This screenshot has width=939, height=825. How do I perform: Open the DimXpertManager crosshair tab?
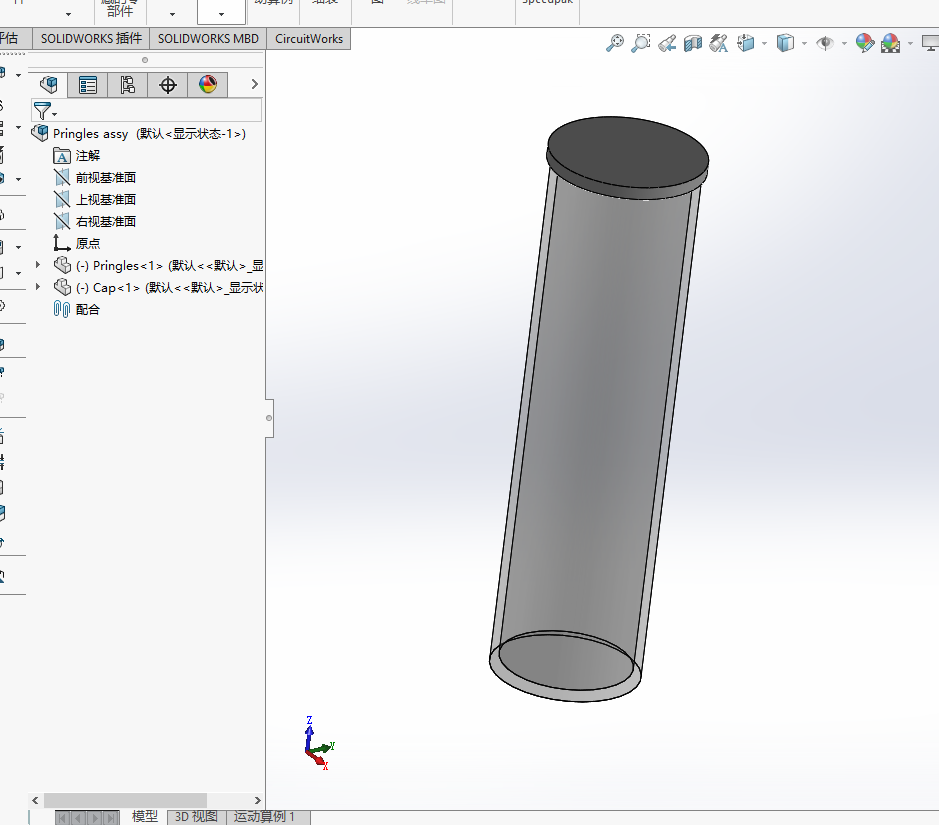168,84
